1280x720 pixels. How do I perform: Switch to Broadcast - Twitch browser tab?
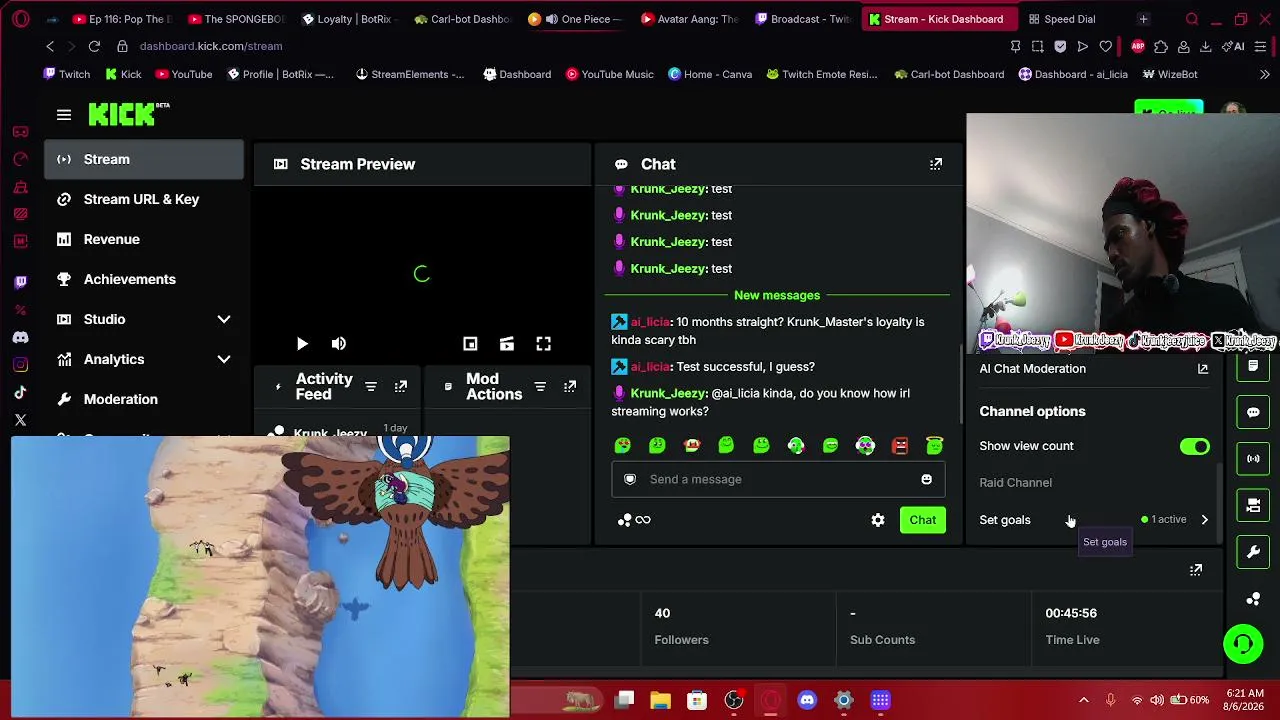(803, 19)
